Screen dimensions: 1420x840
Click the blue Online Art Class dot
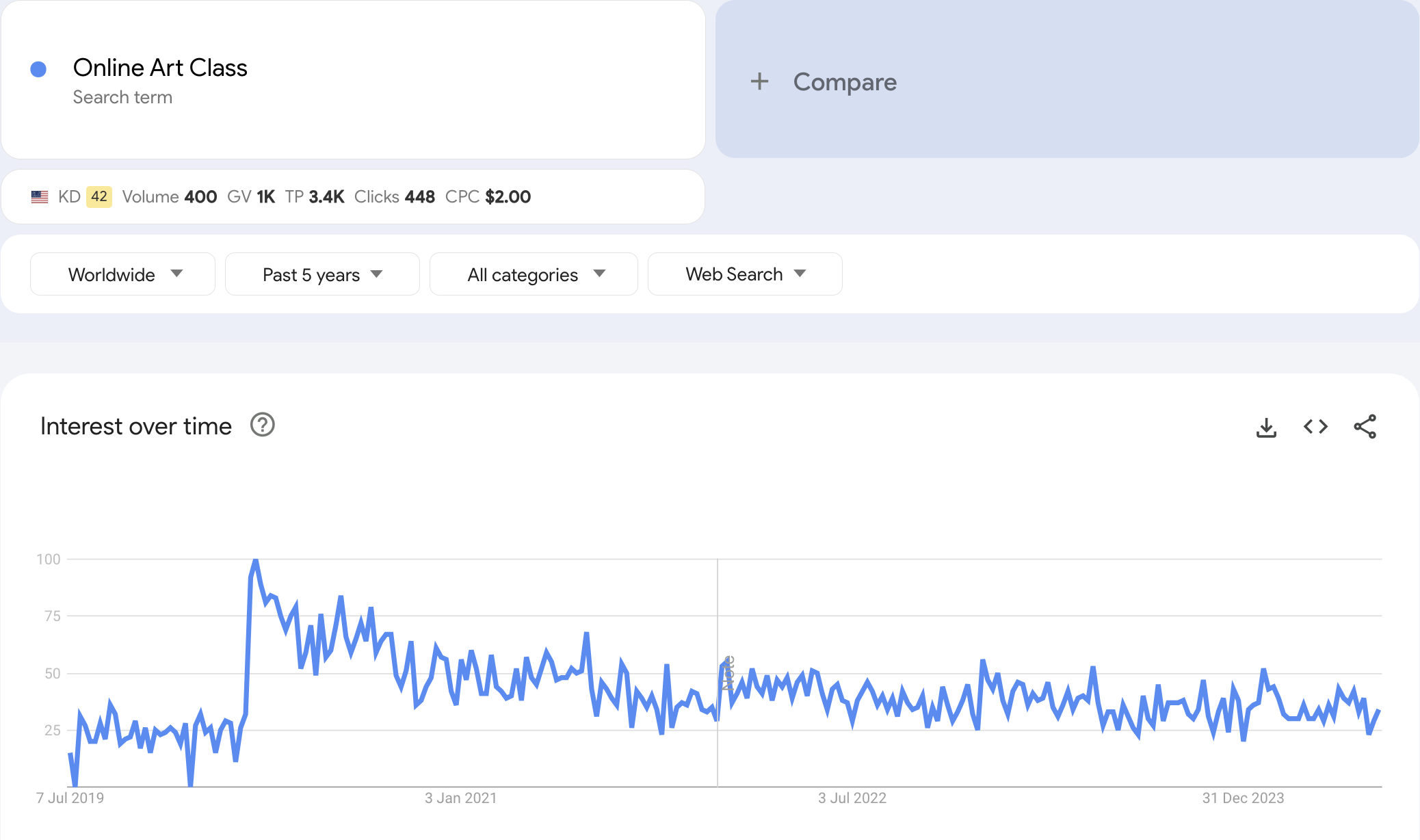pos(38,69)
